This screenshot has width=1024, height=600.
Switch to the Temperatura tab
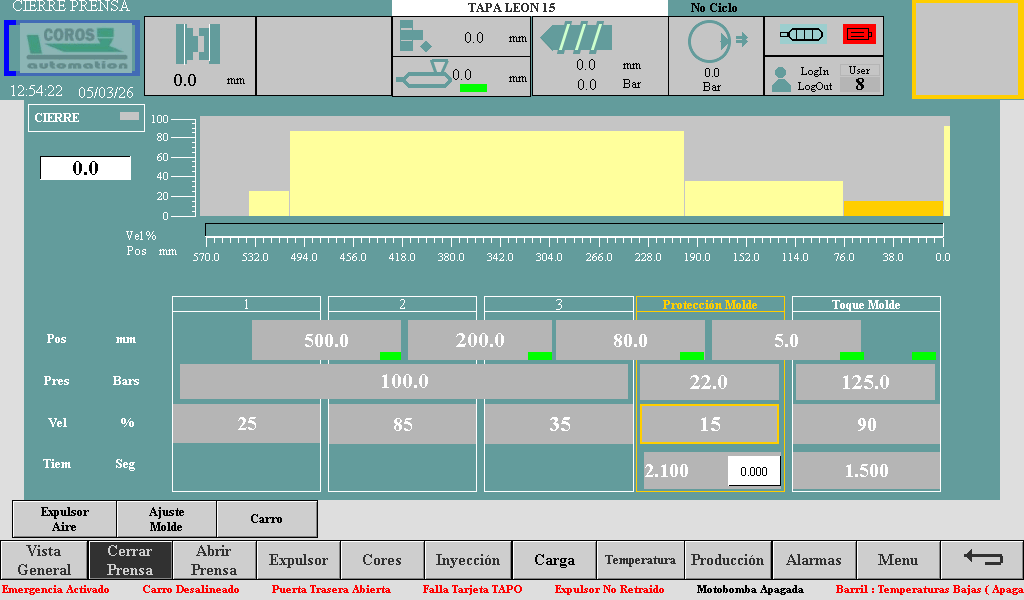pyautogui.click(x=640, y=560)
